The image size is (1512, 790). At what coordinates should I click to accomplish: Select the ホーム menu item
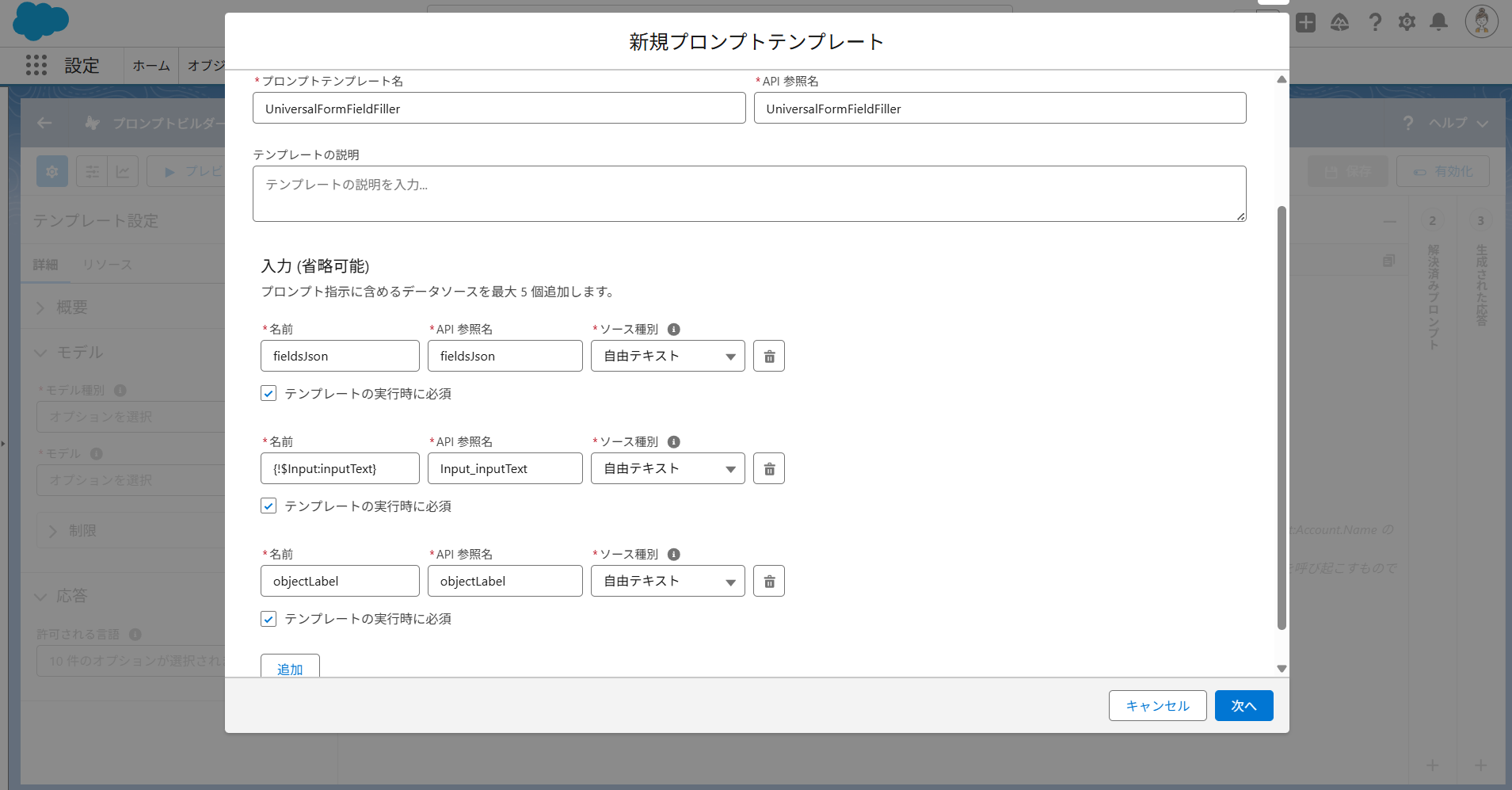tap(150, 65)
